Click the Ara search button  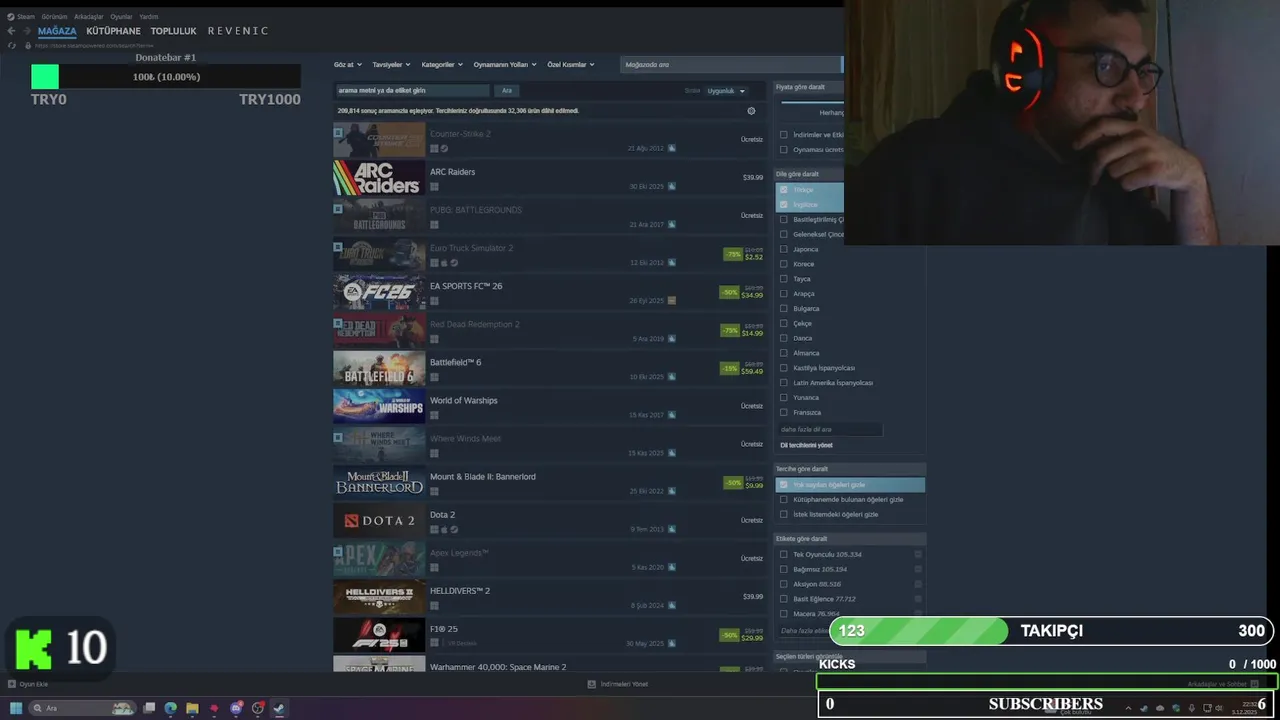[x=507, y=91]
